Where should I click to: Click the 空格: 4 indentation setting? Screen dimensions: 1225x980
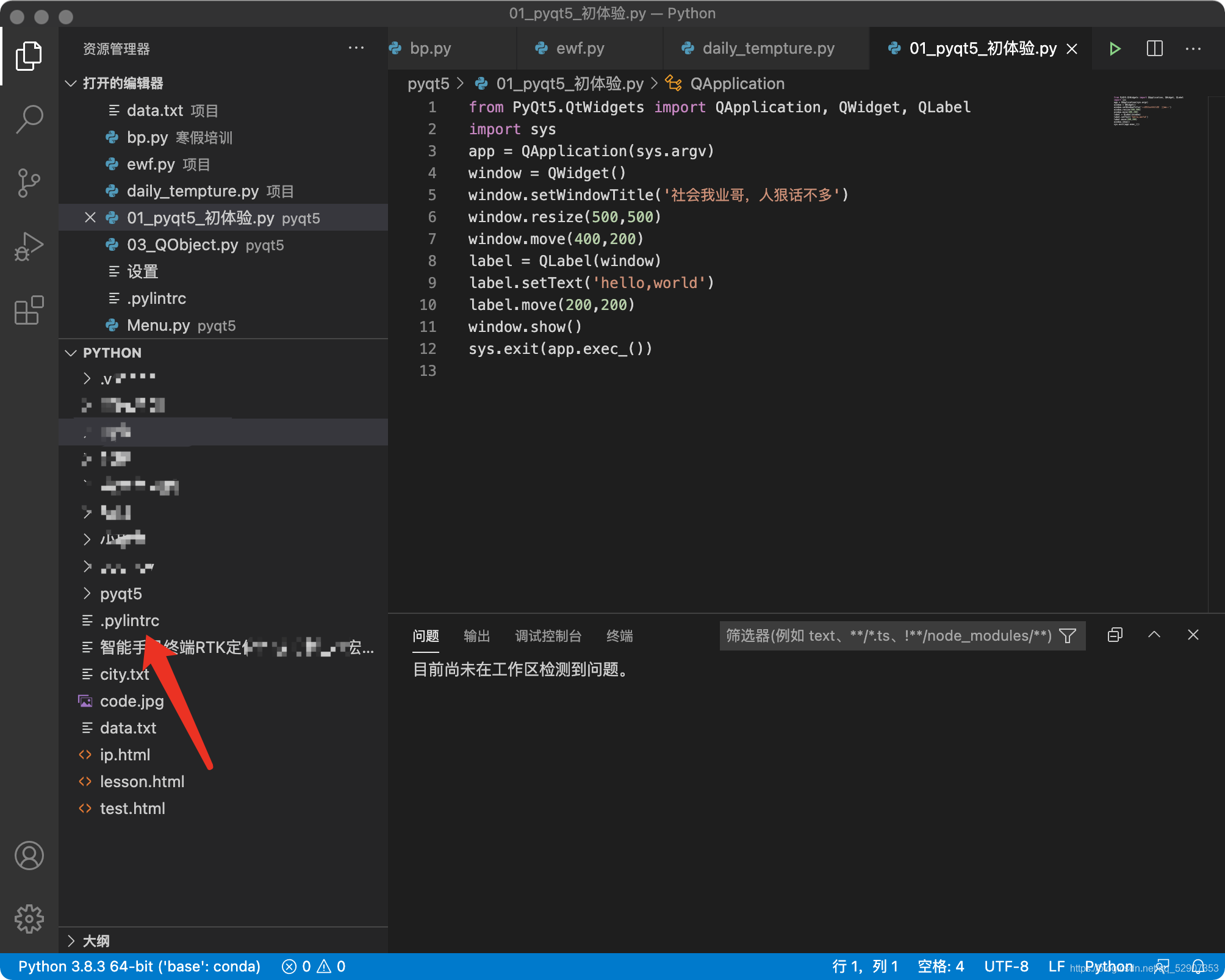[941, 967]
